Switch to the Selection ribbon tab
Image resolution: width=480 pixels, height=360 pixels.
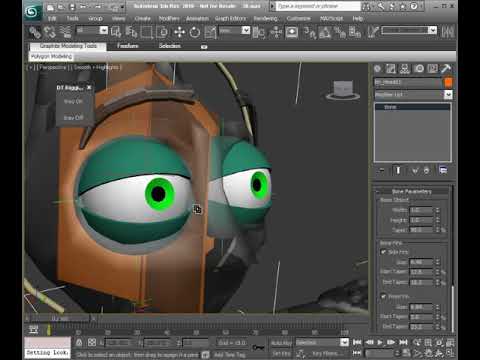170,46
